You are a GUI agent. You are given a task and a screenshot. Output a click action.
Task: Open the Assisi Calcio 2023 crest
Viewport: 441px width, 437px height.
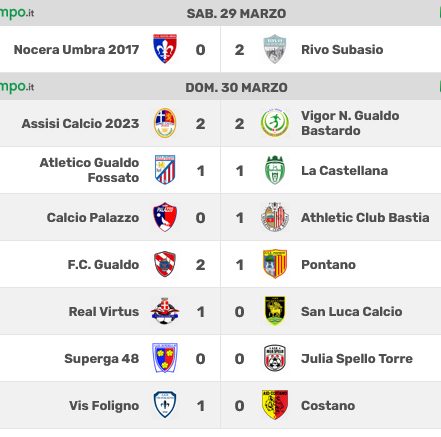click(x=165, y=123)
